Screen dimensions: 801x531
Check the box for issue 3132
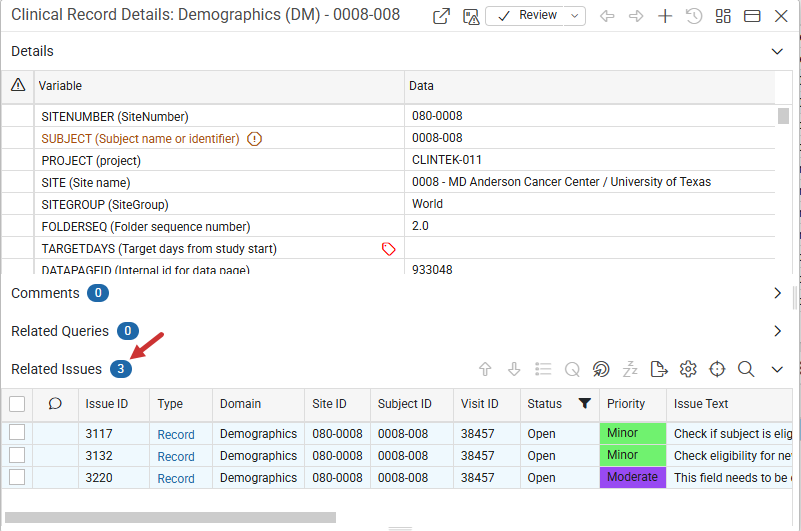(17, 455)
